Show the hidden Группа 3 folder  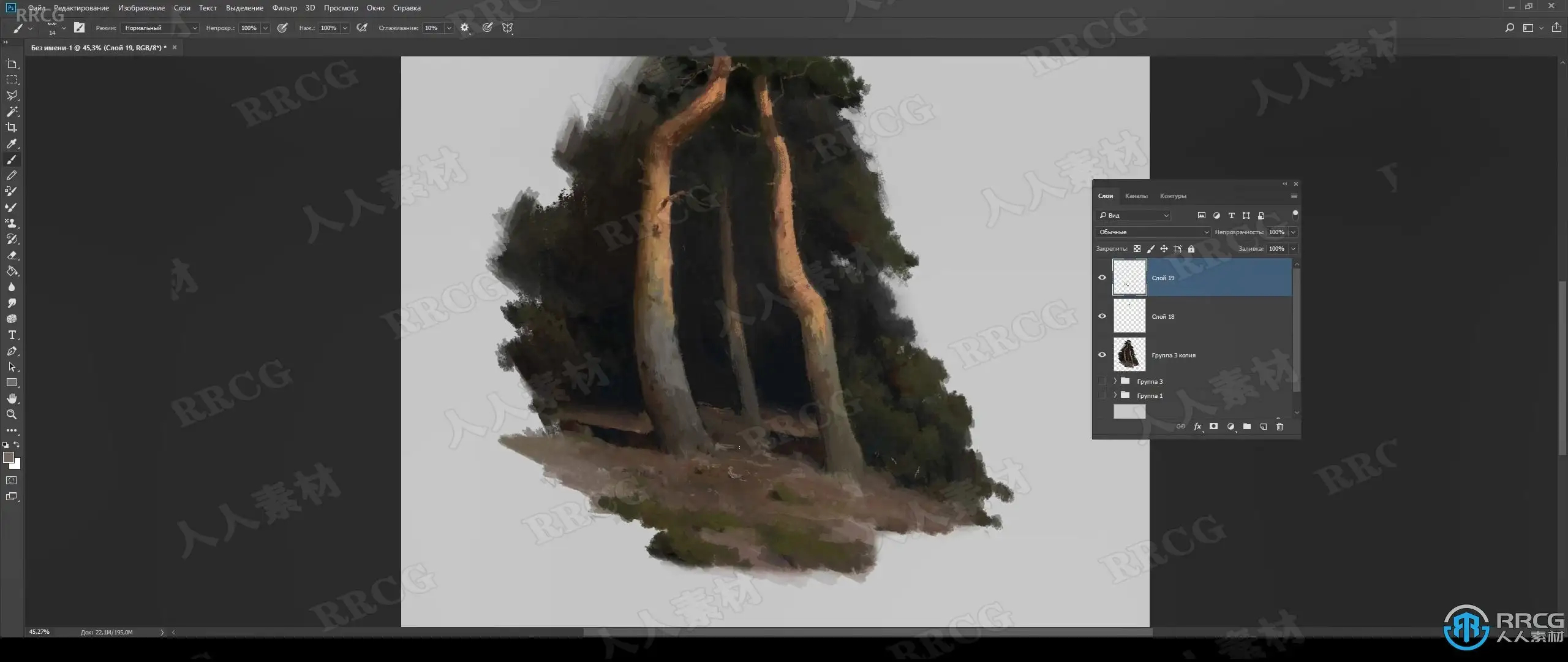tap(1102, 381)
